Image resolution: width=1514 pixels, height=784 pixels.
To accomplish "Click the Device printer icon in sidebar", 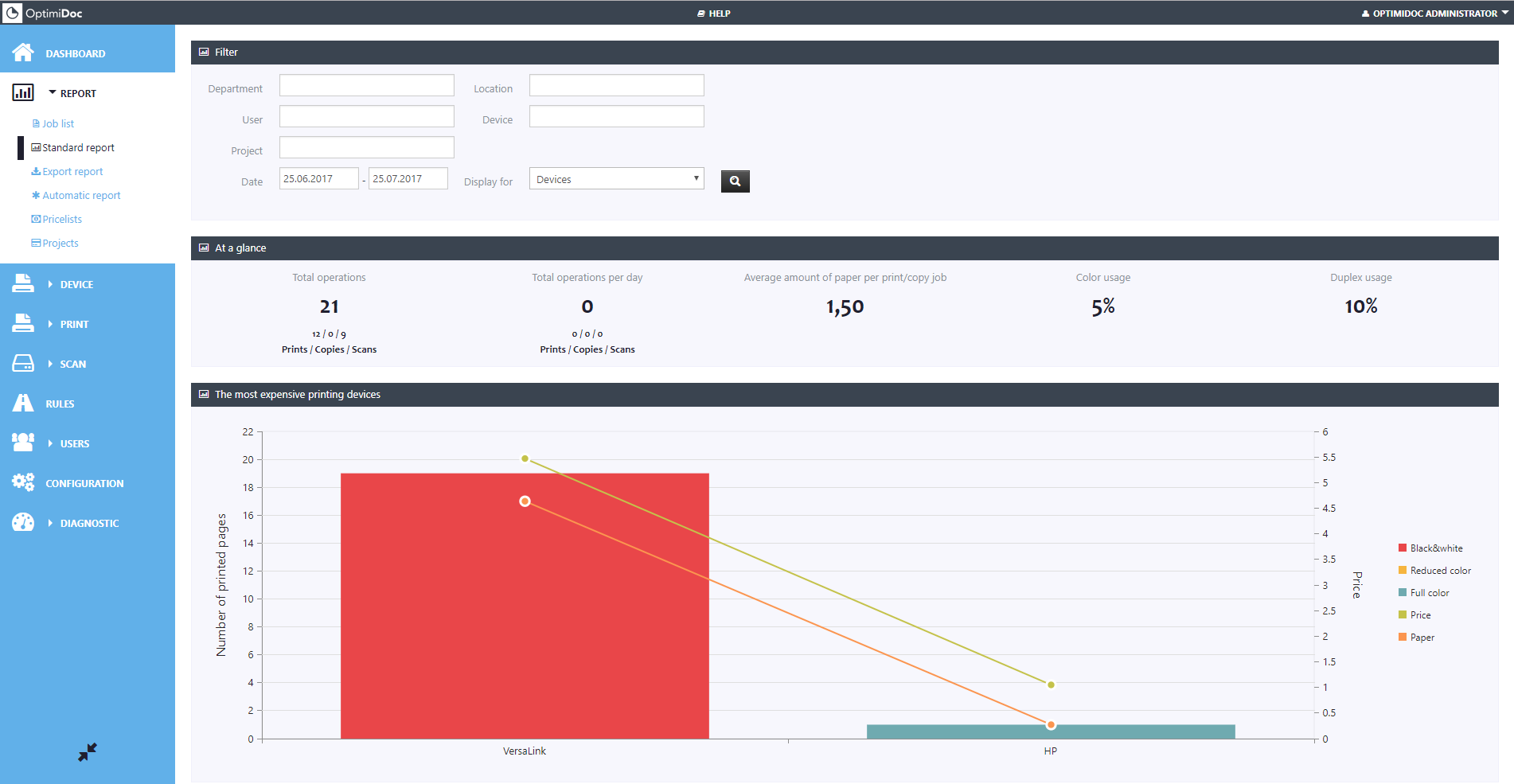I will pos(23,283).
